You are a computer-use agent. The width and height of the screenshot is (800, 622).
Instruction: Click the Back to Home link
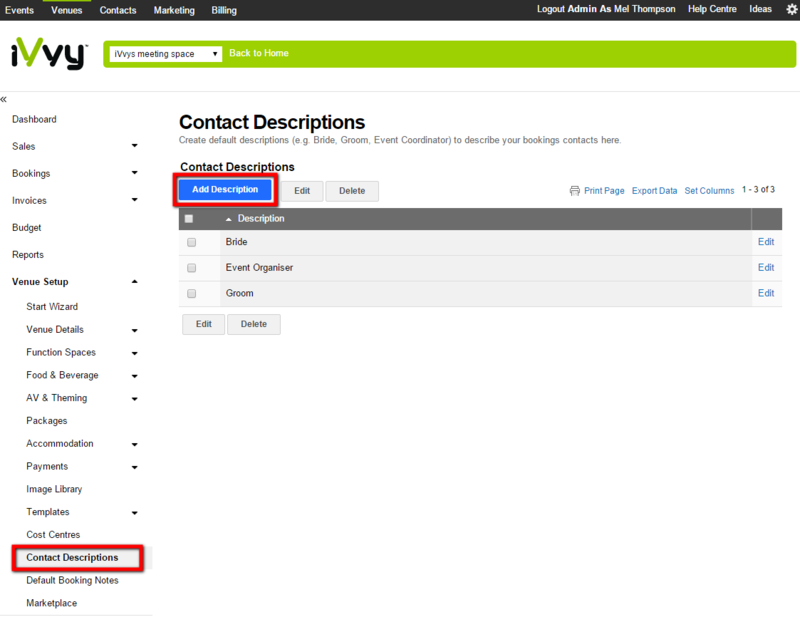[259, 53]
